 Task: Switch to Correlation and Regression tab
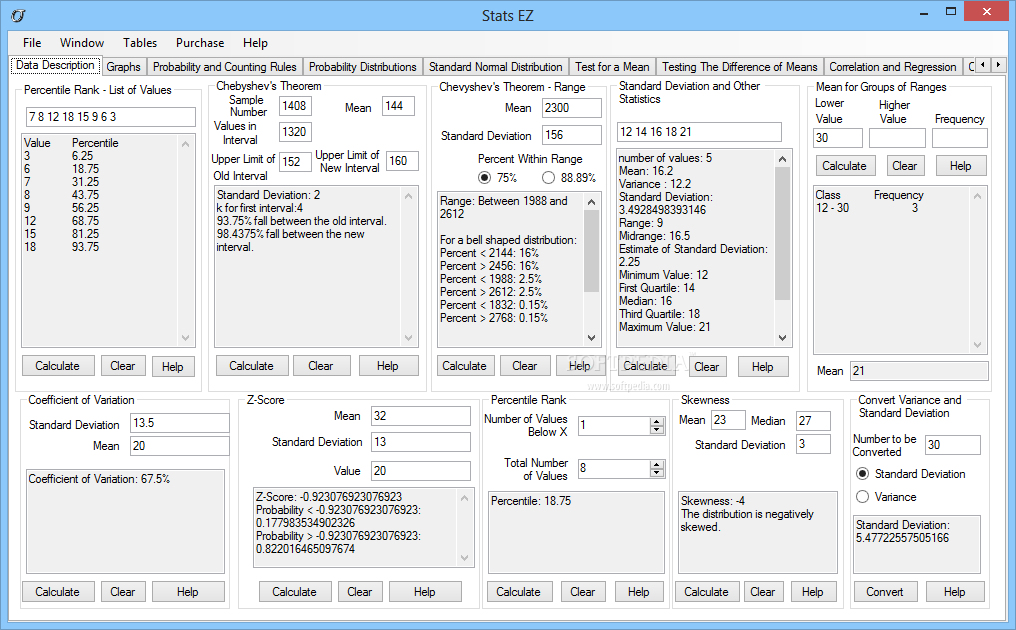[x=892, y=67]
